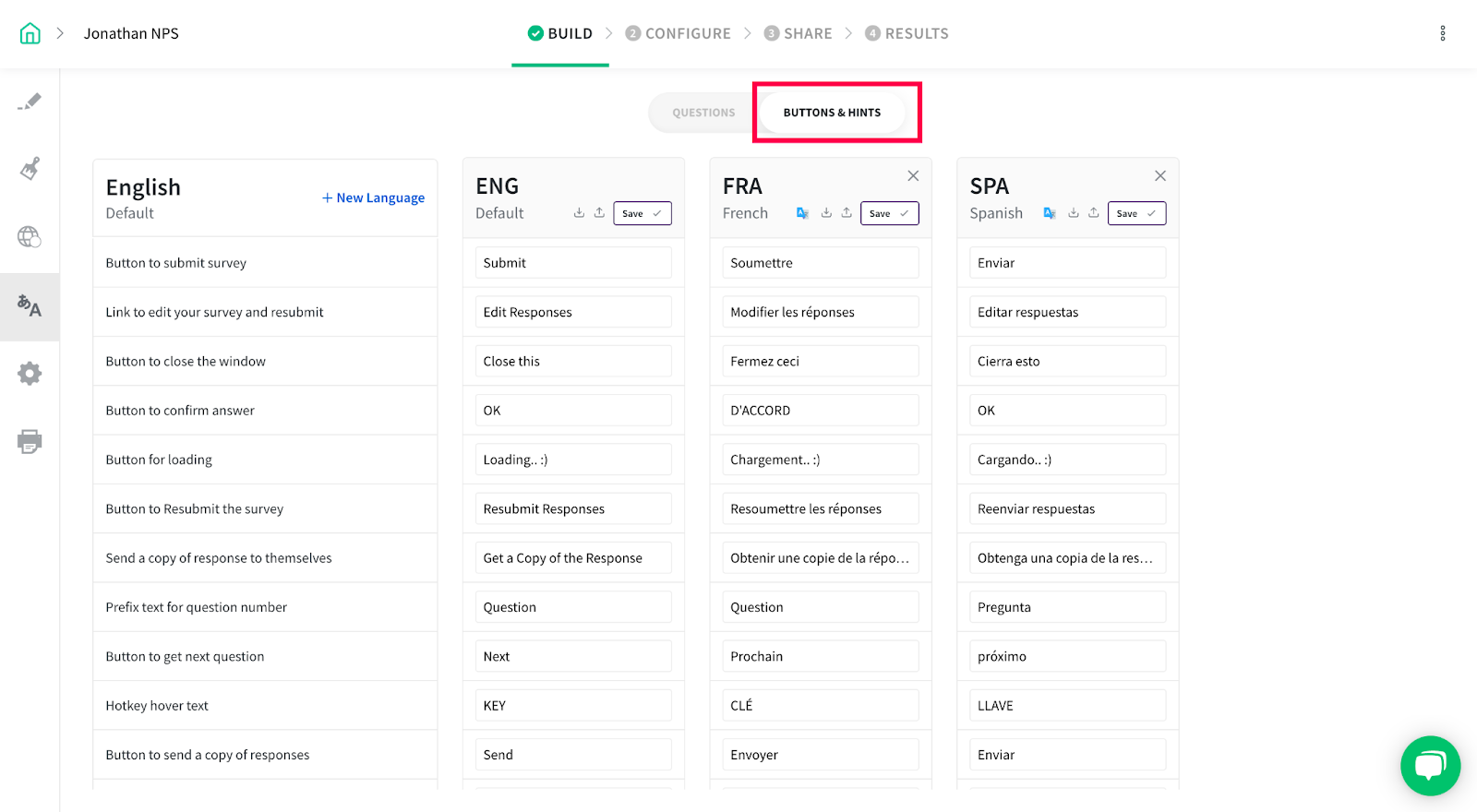Open the gear settings sidebar icon
The height and width of the screenshot is (812, 1477).
point(30,374)
